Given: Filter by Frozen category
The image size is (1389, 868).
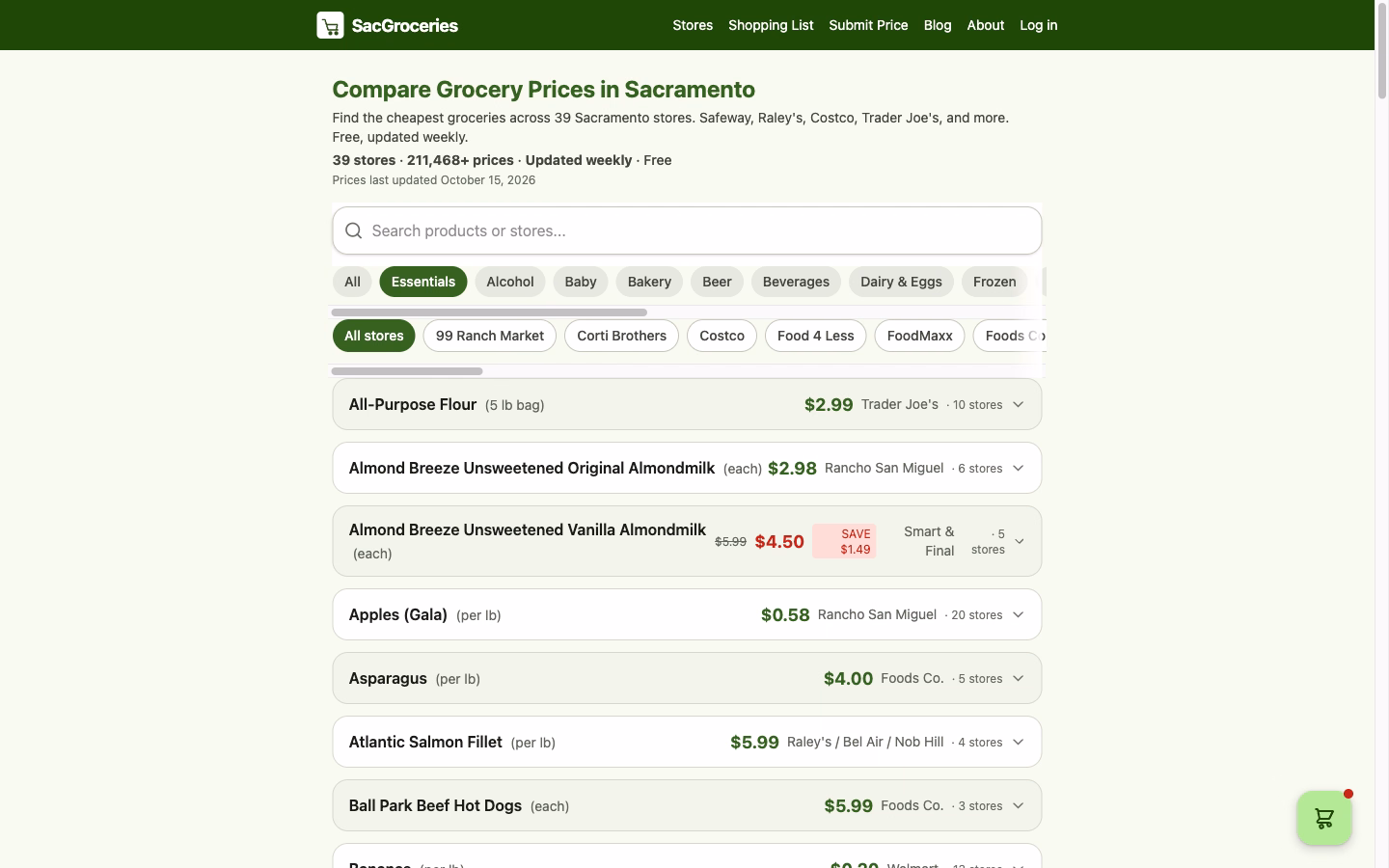Looking at the screenshot, I should coord(994,282).
